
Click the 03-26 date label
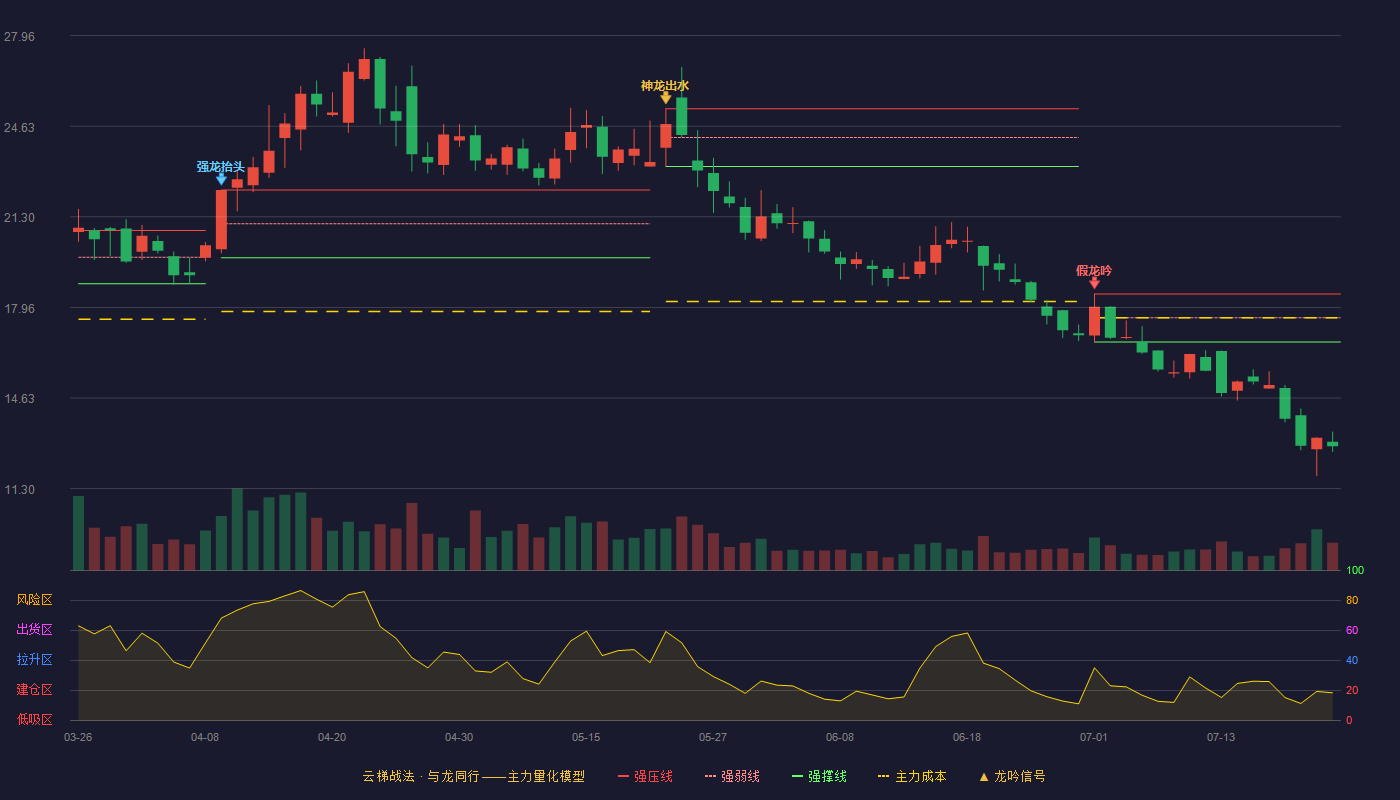pyautogui.click(x=78, y=737)
